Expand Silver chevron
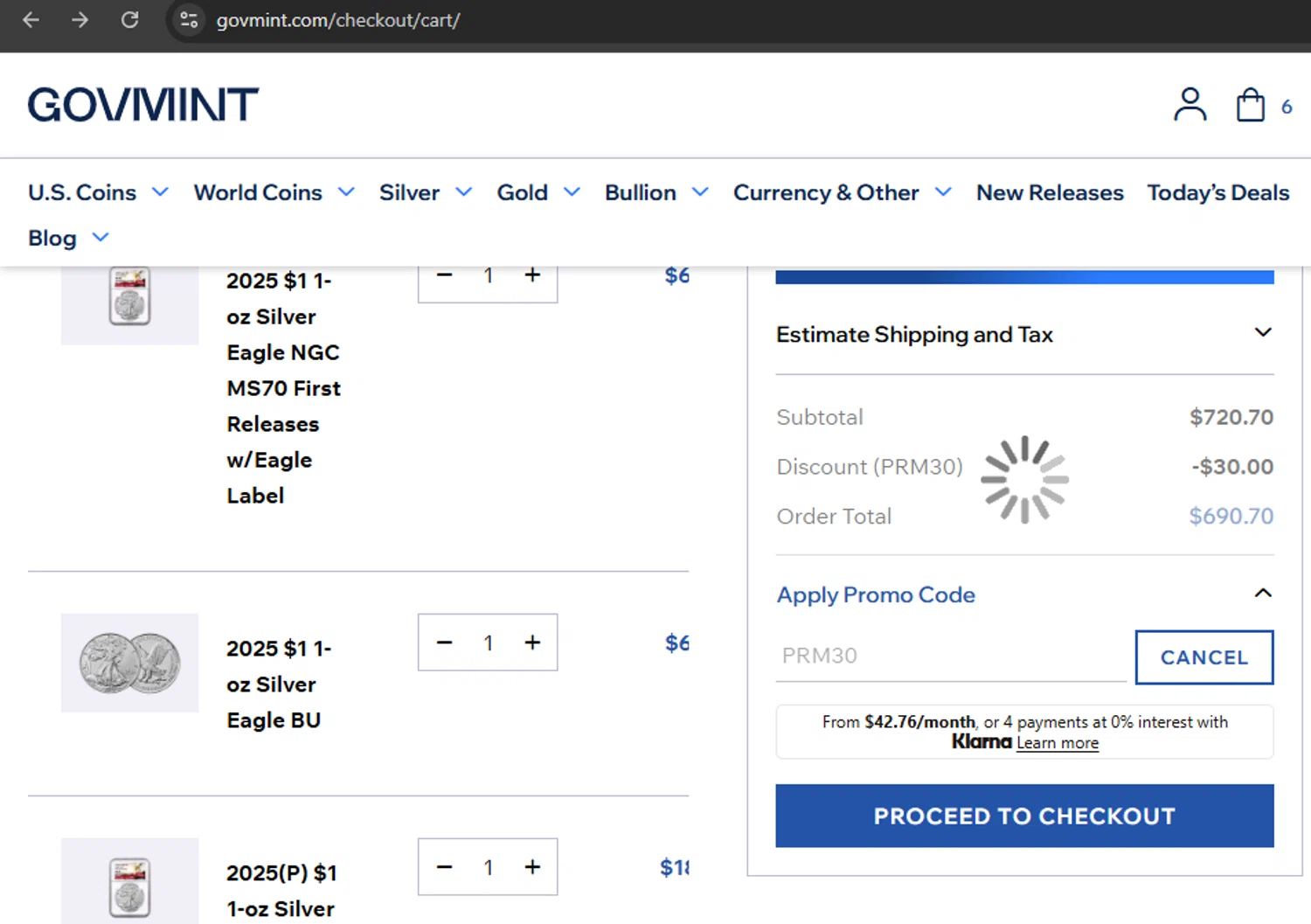Screen dimensions: 1311x924 (x=464, y=191)
